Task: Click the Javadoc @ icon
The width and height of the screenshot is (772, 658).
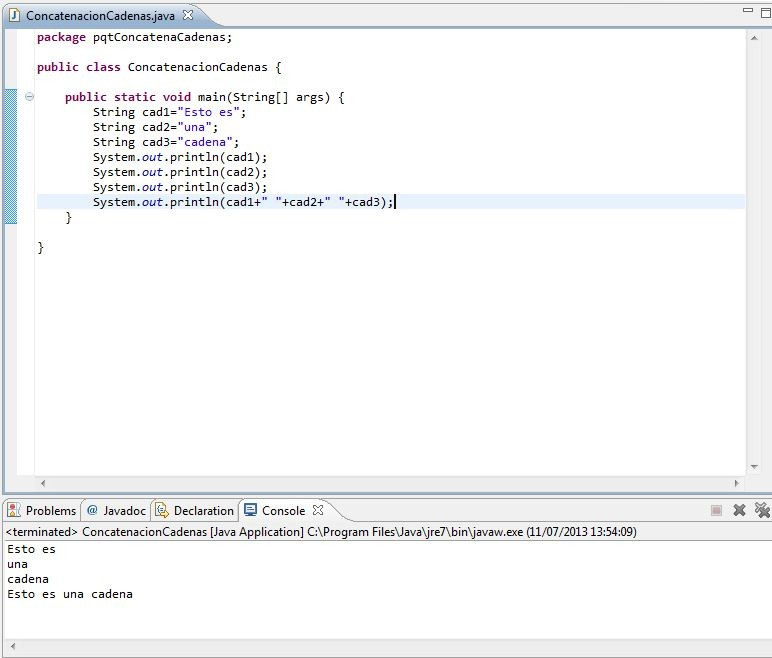Action: [x=93, y=510]
